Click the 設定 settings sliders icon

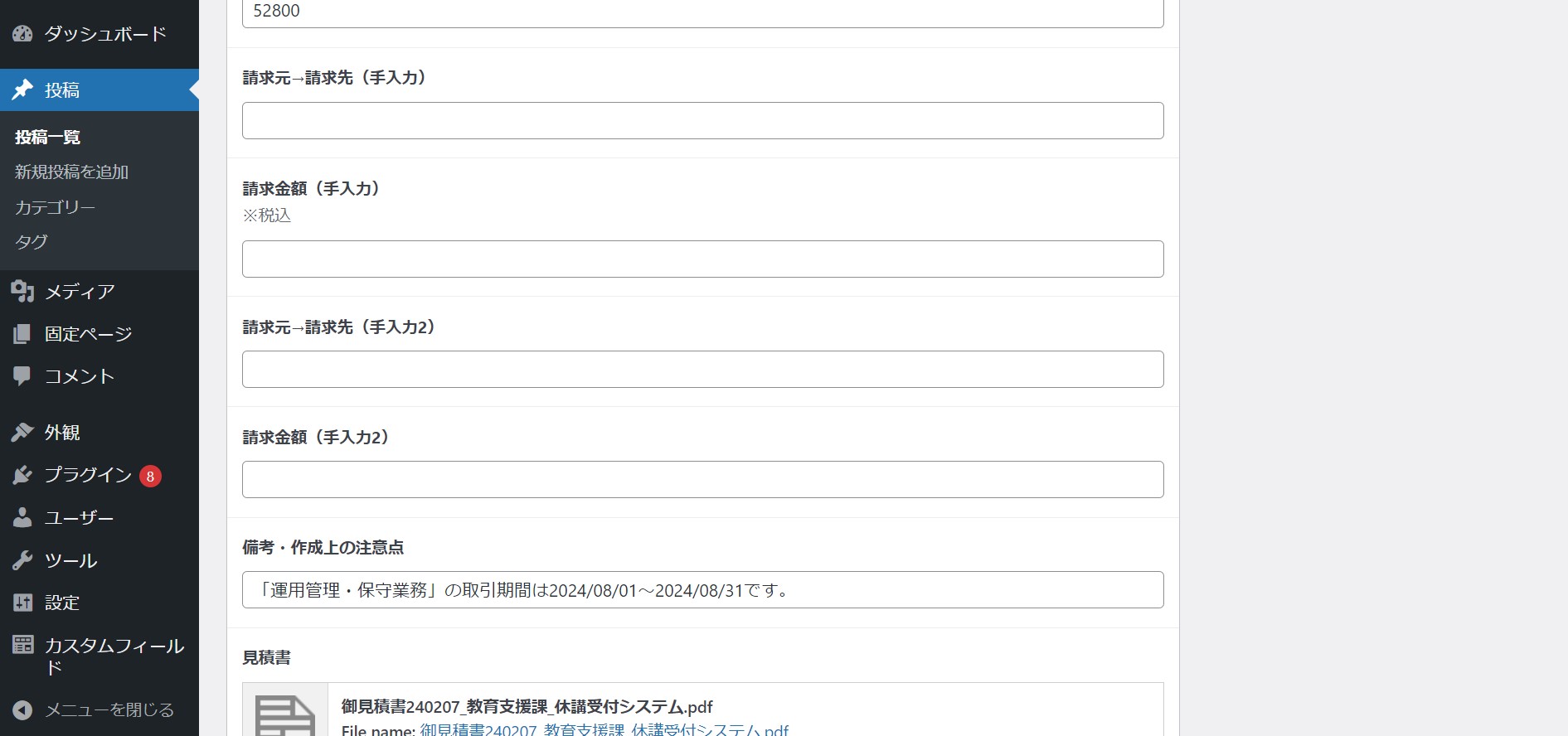(22, 603)
